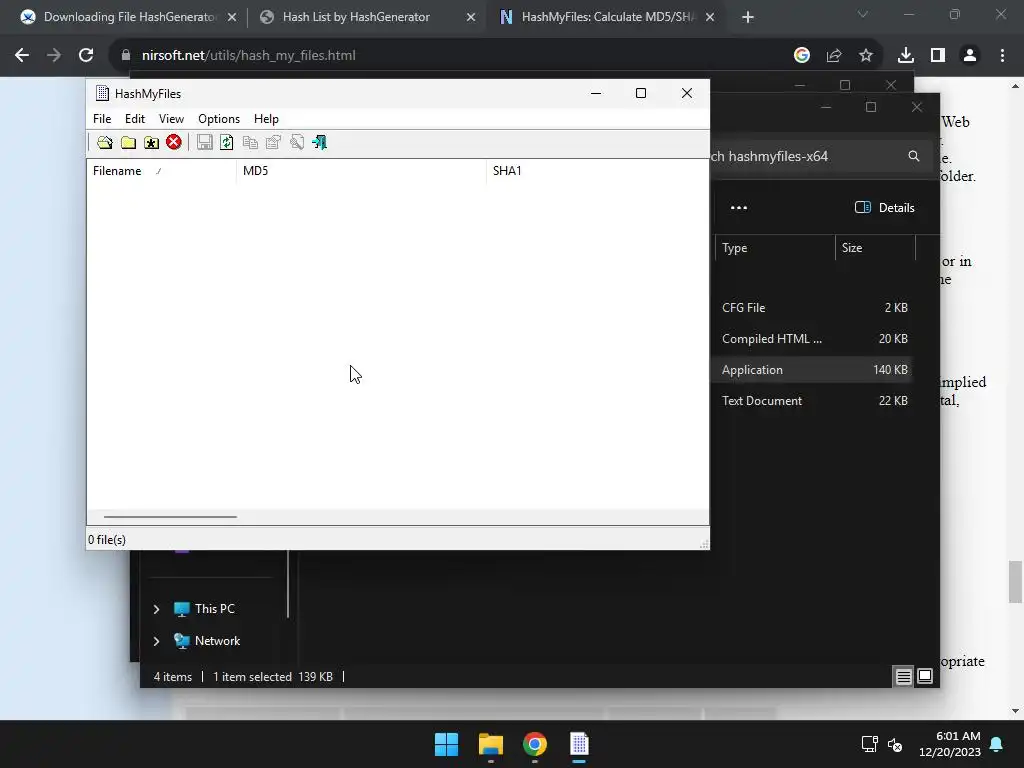Open File Explorer See more ellipsis

pos(739,208)
